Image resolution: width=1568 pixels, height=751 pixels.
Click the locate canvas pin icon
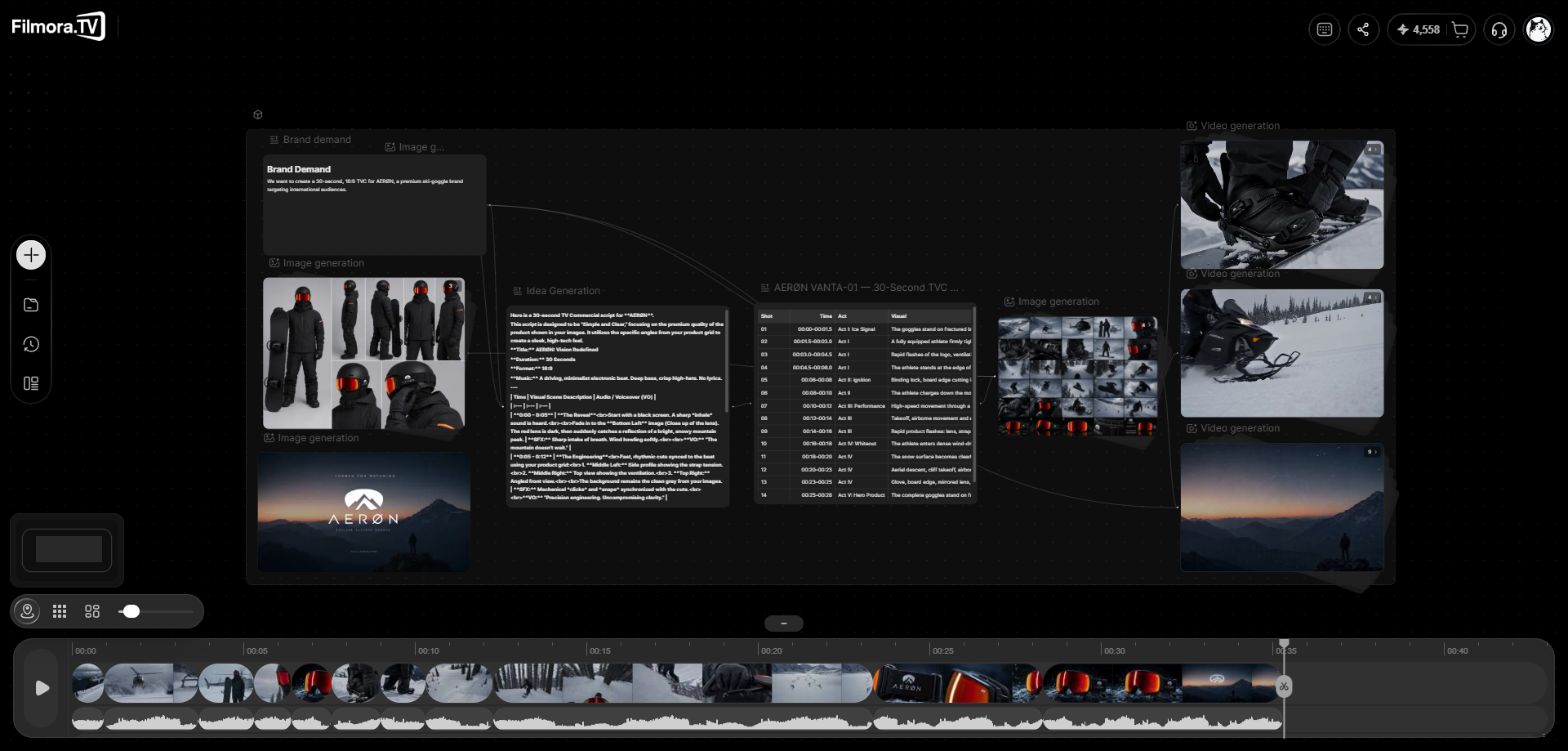27,611
